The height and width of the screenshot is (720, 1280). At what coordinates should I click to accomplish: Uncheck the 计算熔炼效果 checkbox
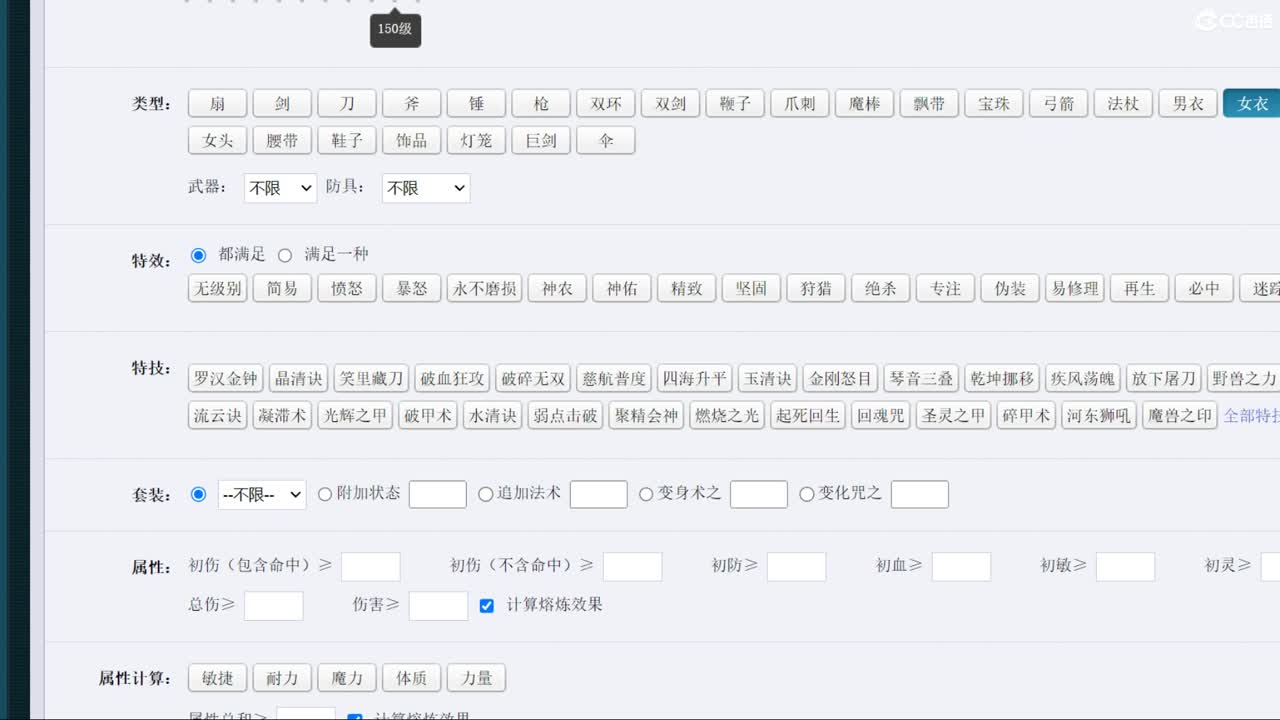tap(486, 605)
